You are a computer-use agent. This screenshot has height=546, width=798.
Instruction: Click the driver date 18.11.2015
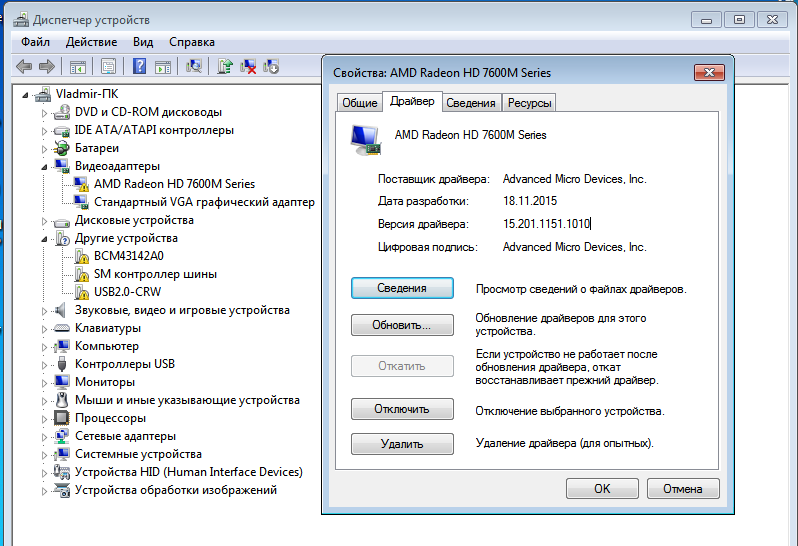[530, 201]
